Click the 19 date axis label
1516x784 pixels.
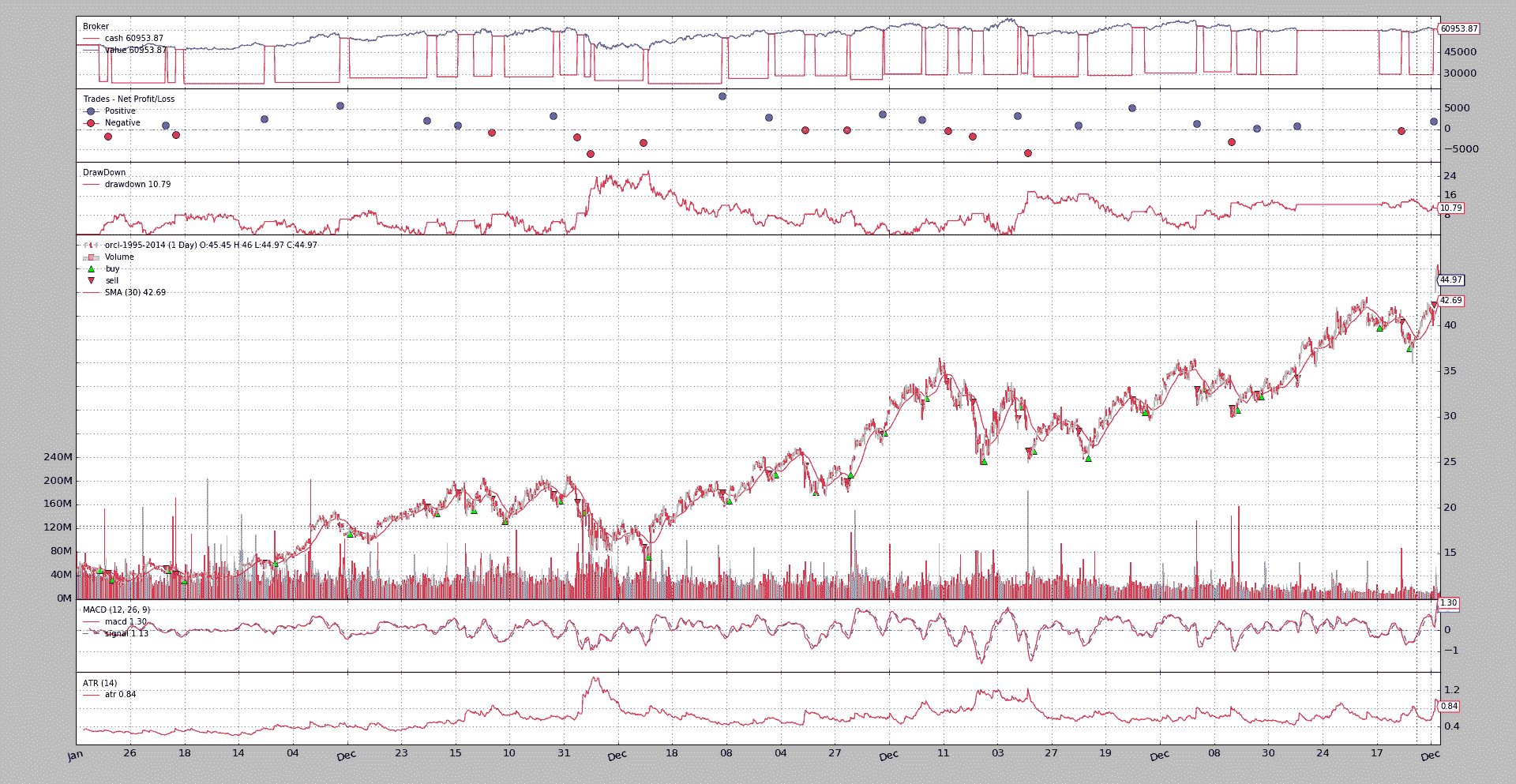(1105, 753)
